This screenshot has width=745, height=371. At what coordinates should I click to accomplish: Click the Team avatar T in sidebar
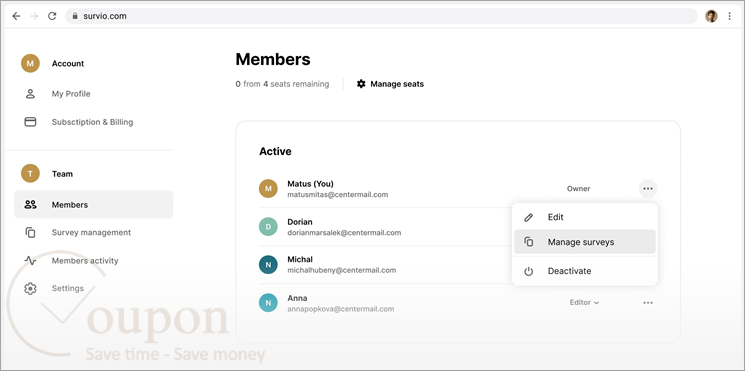30,173
